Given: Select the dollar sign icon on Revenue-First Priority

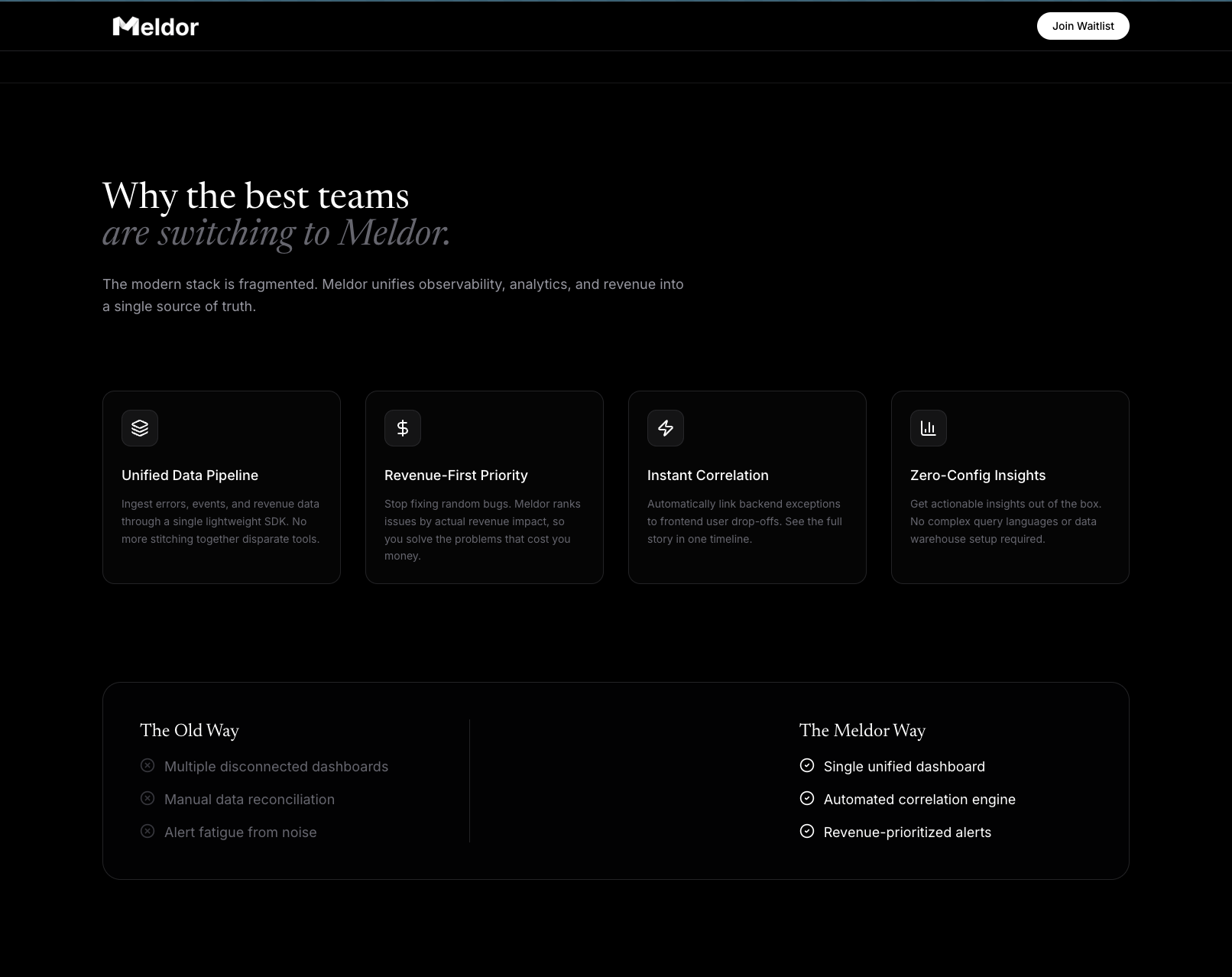Looking at the screenshot, I should click(x=403, y=428).
